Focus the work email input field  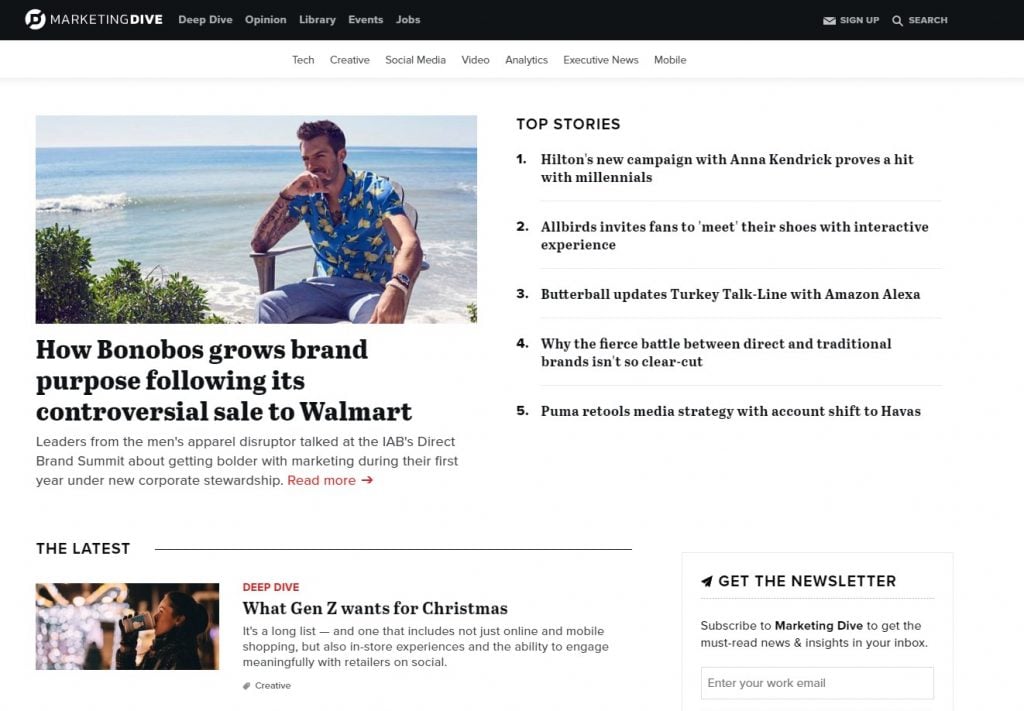817,683
